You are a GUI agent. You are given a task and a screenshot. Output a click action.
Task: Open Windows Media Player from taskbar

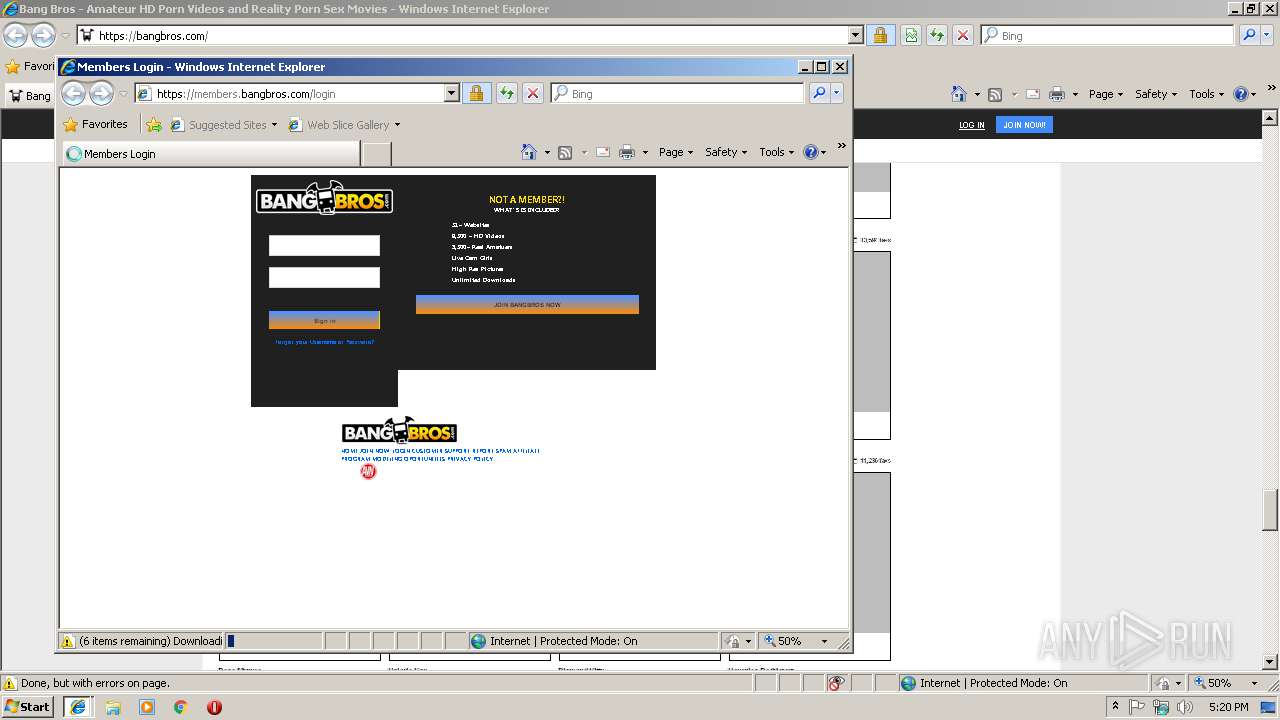pyautogui.click(x=147, y=707)
